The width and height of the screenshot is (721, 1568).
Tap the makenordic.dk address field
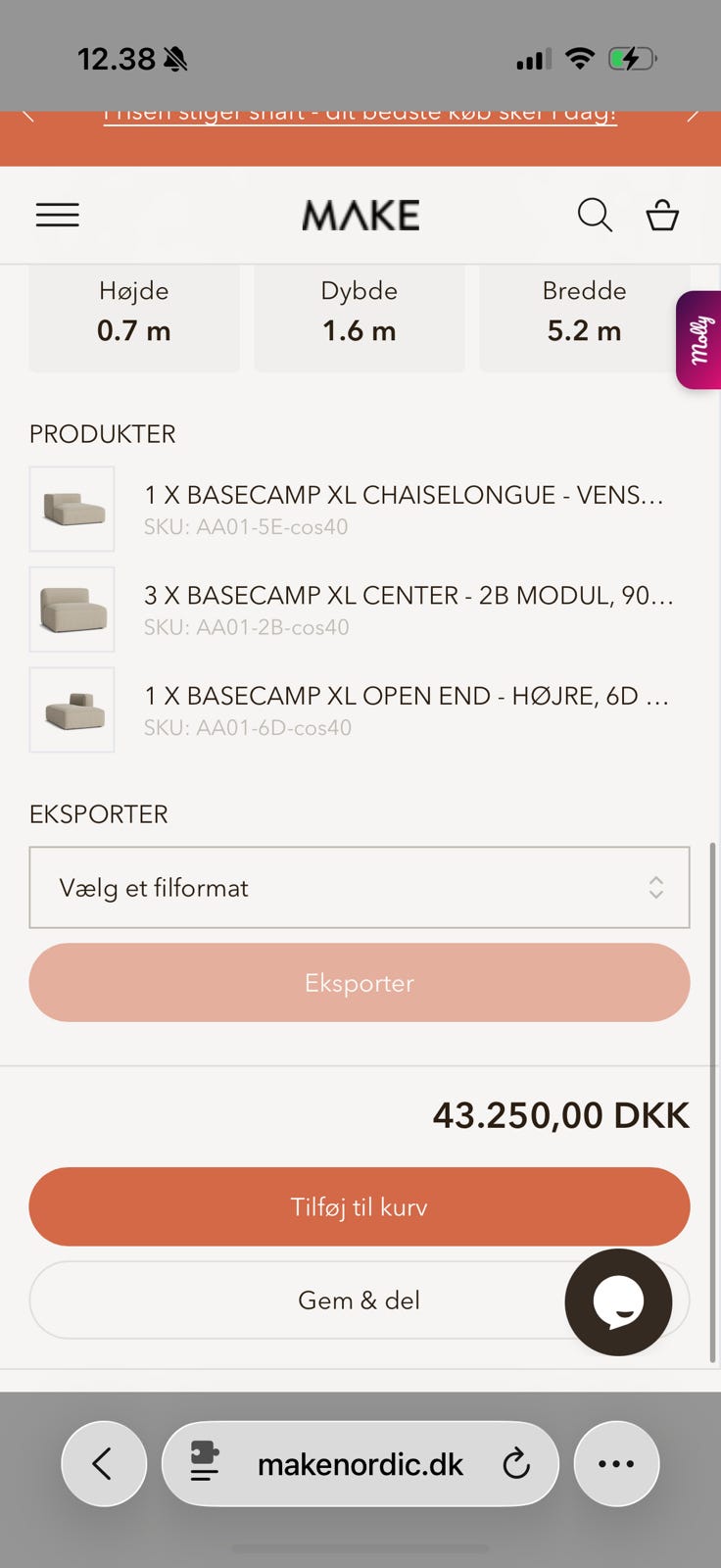pyautogui.click(x=360, y=1464)
